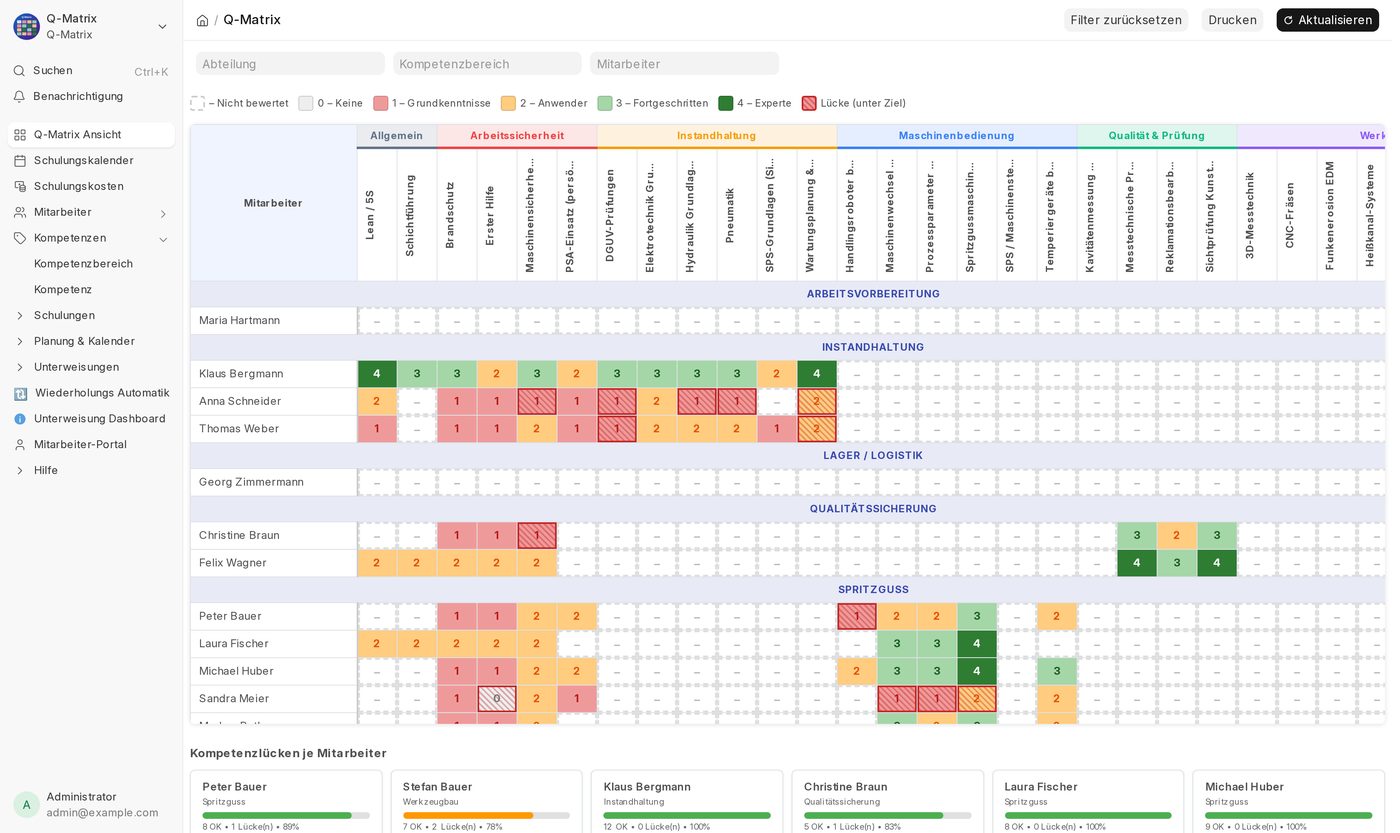Open Peter Bauer gap card
1400x833 pixels.
(x=286, y=802)
